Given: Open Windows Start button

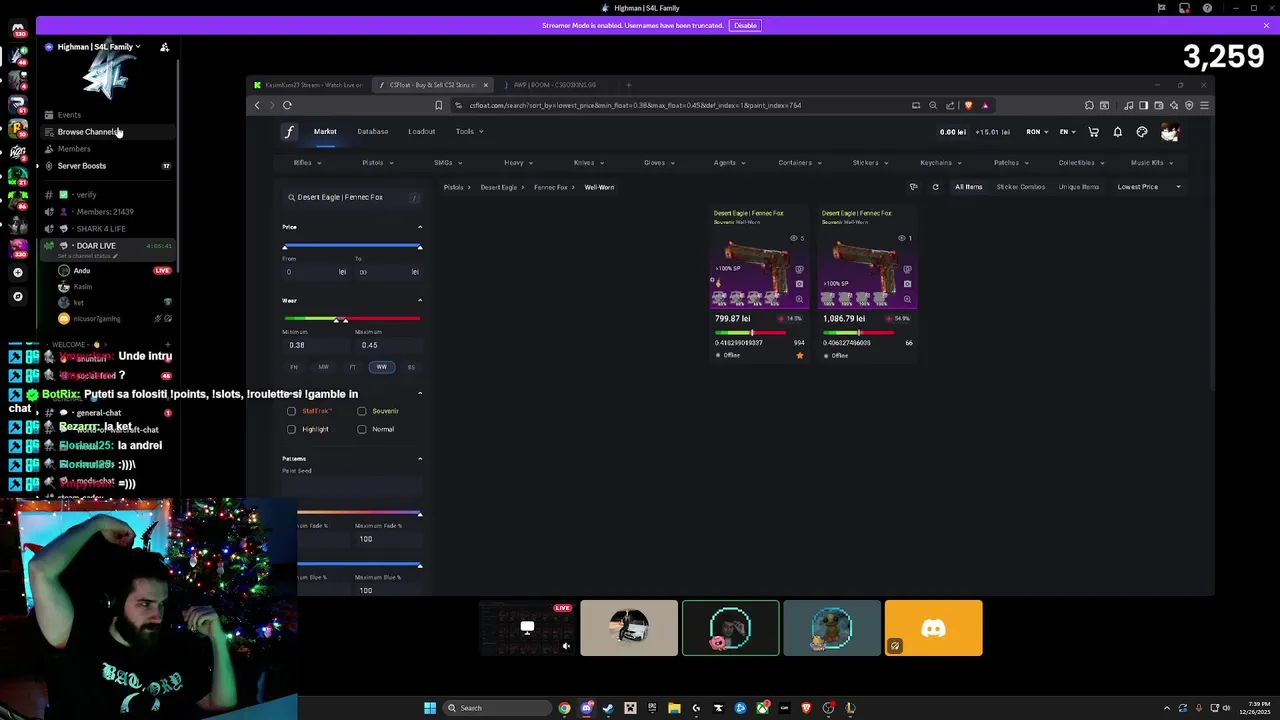Looking at the screenshot, I should click(x=430, y=708).
